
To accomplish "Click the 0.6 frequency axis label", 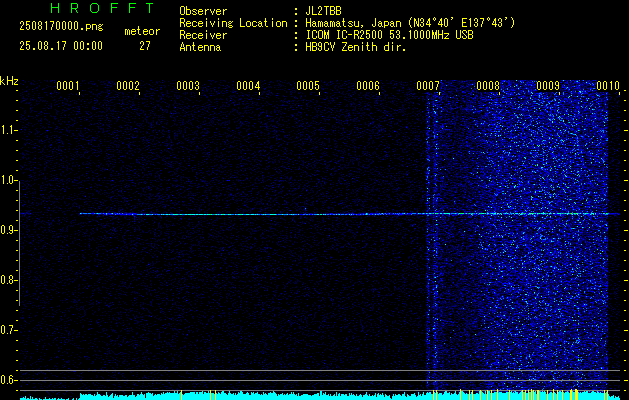I will click(x=8, y=380).
